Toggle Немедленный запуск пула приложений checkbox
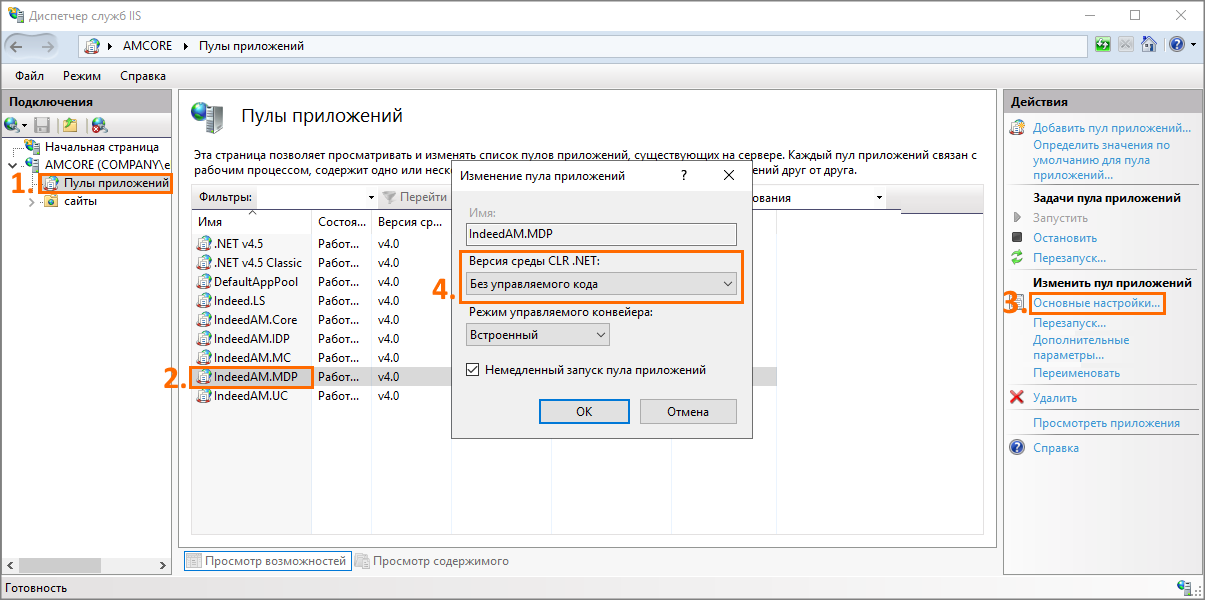Image resolution: width=1205 pixels, height=600 pixels. point(473,370)
